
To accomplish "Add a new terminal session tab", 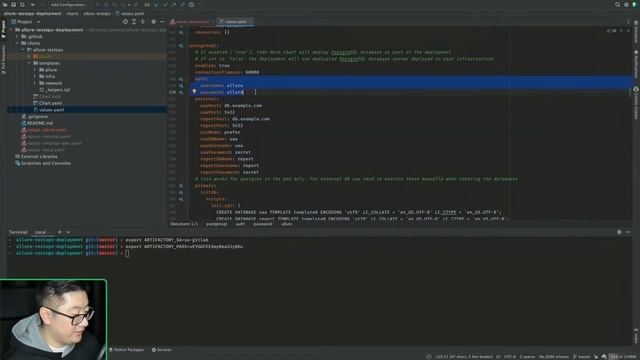I will click(x=59, y=232).
